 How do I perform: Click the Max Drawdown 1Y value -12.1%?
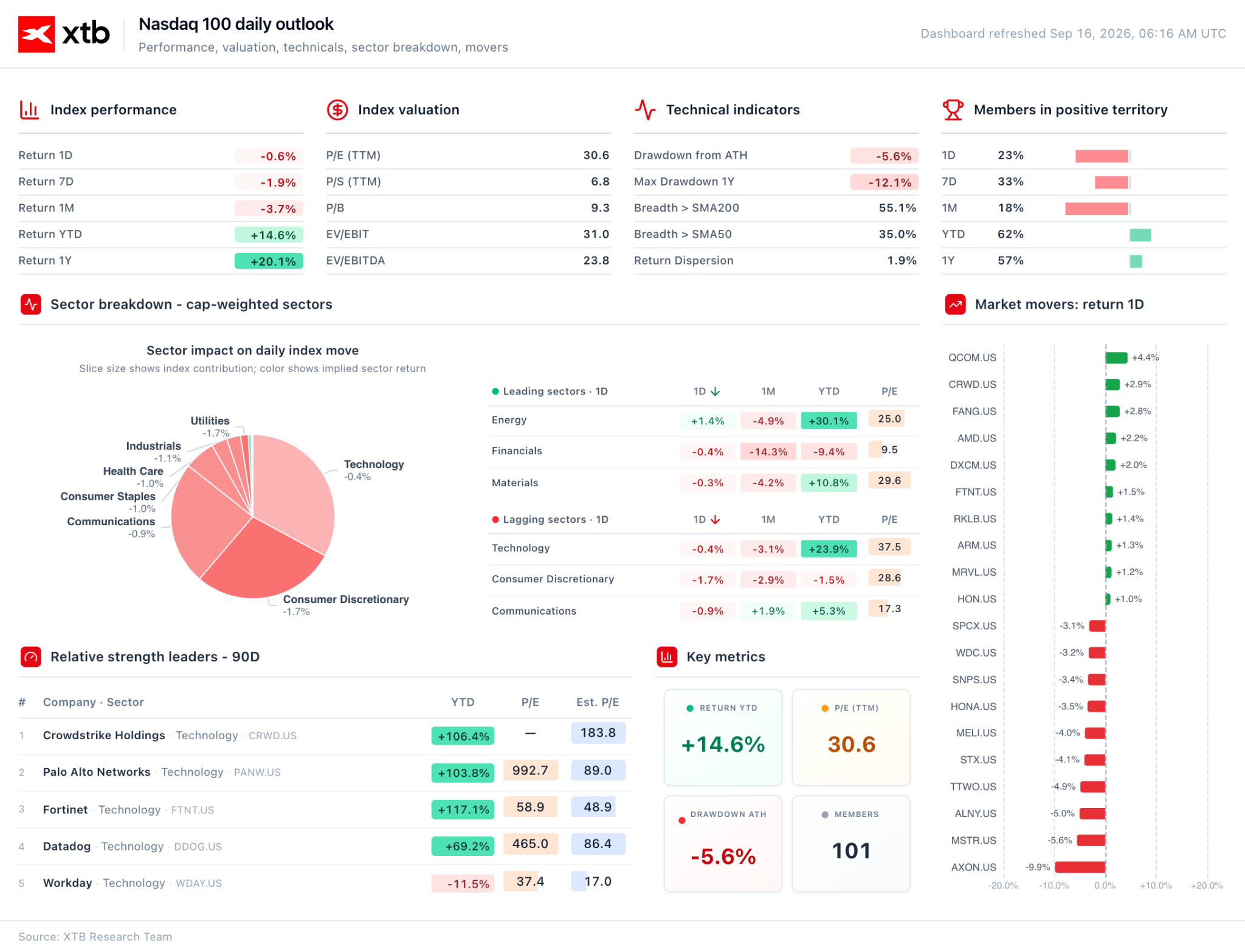point(884,182)
